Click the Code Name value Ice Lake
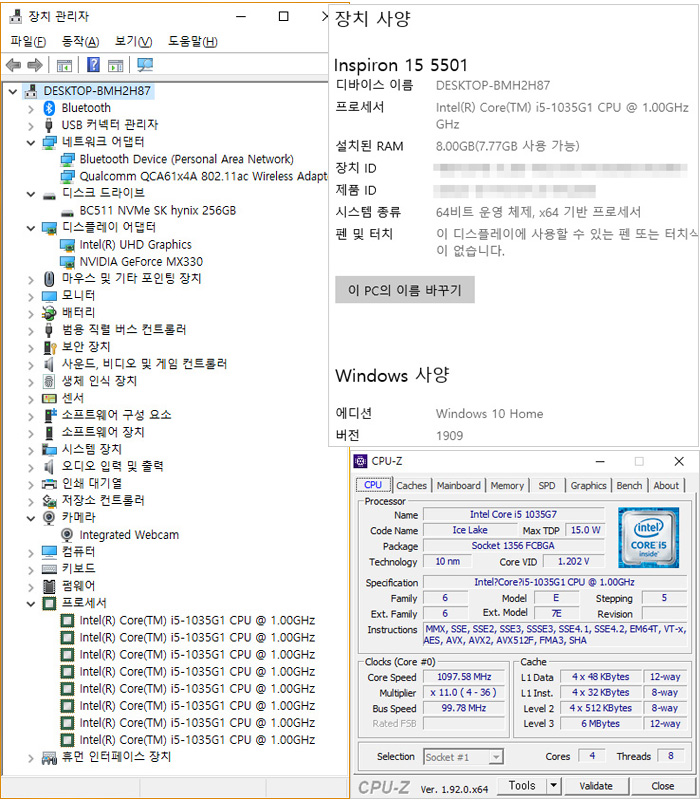Screen dimensions: 700x803 pyautogui.click(x=470, y=530)
